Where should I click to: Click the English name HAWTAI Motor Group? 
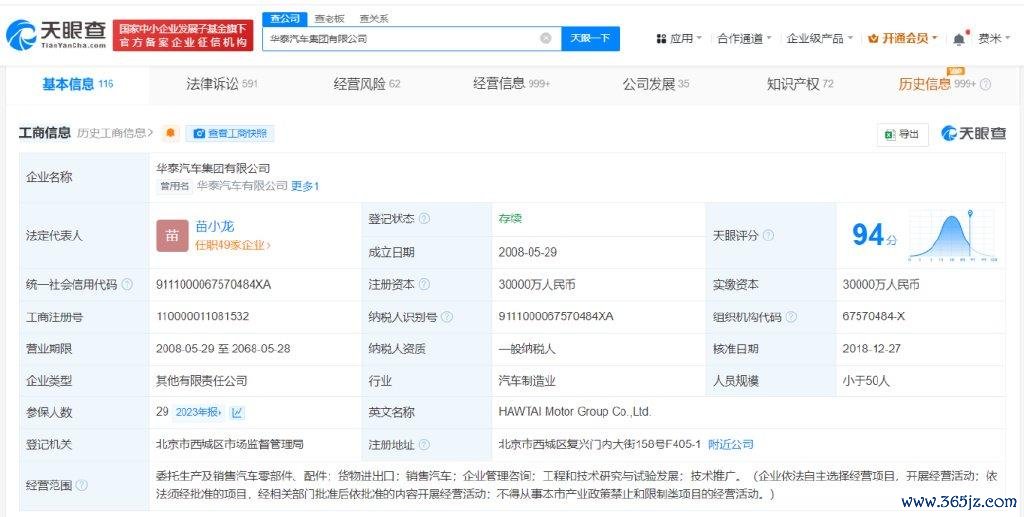click(x=575, y=412)
